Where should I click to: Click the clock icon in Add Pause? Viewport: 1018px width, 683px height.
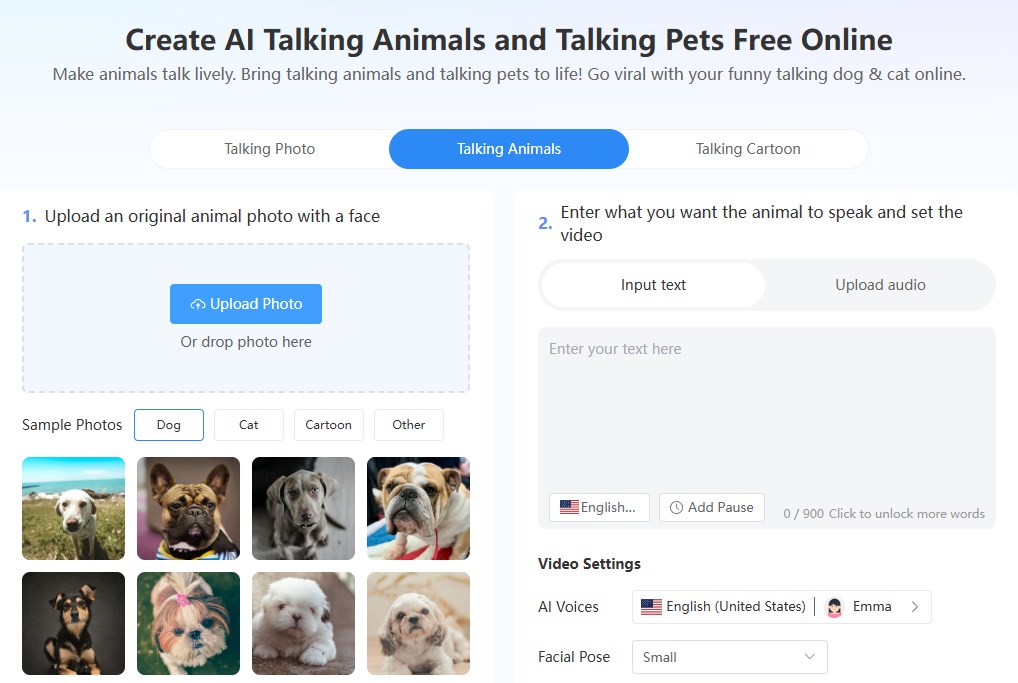tap(677, 507)
